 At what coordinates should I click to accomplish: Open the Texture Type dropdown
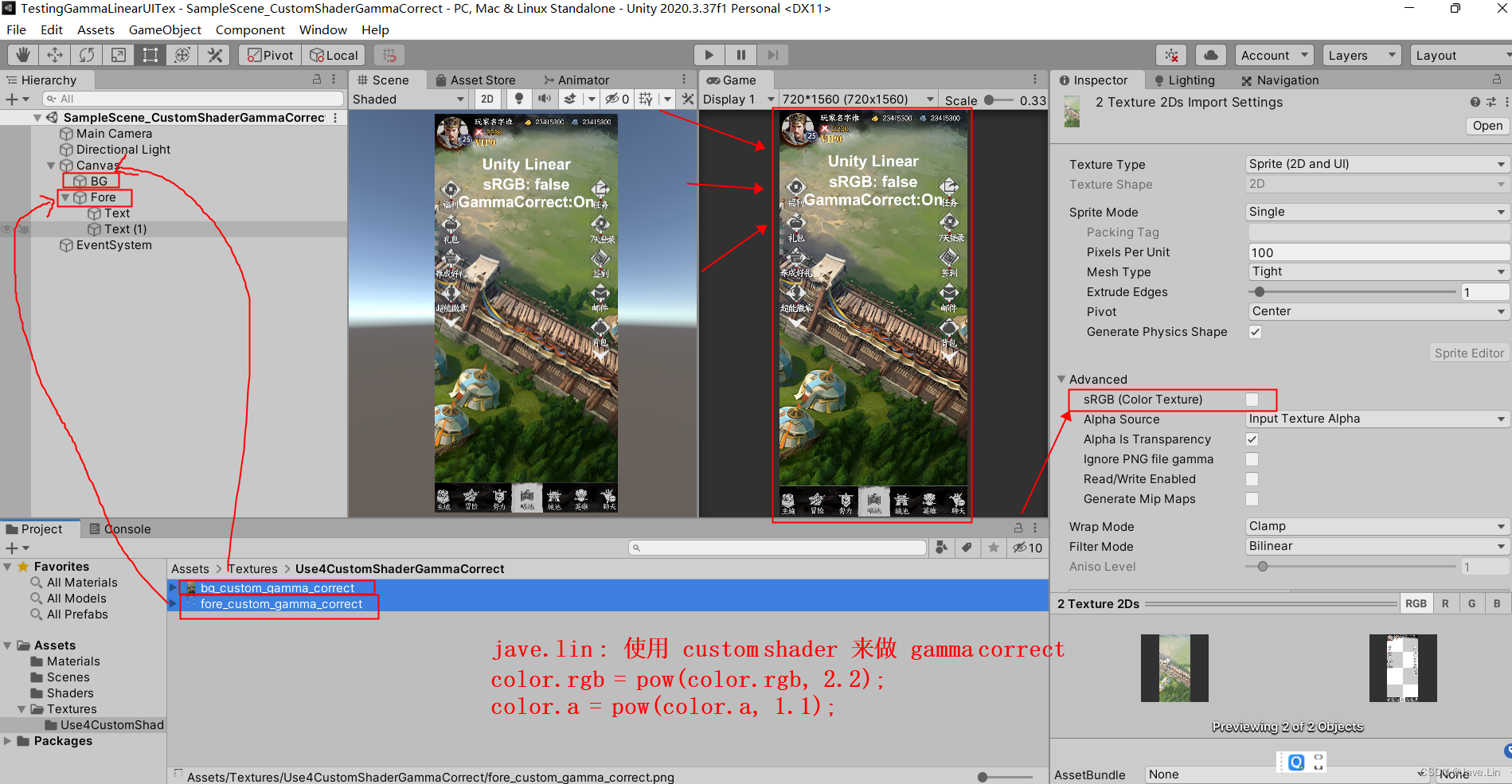(x=1376, y=164)
